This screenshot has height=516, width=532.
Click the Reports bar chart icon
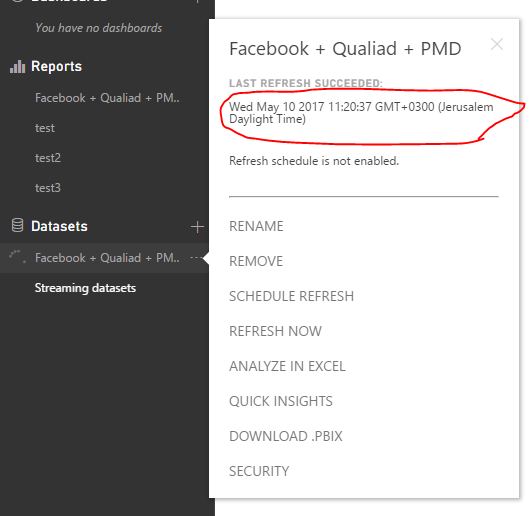tap(18, 66)
